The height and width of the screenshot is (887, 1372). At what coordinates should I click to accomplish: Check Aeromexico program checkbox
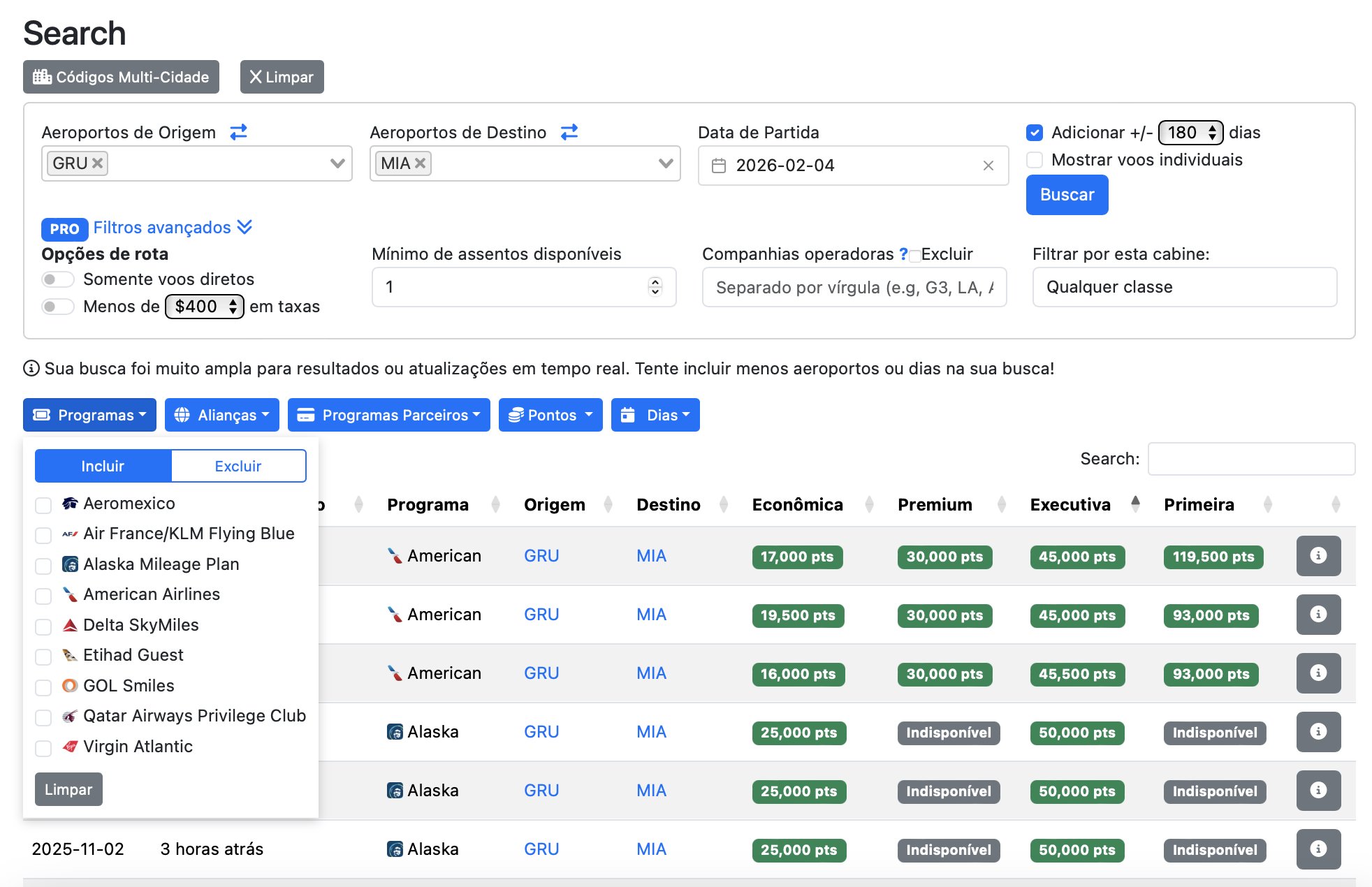pyautogui.click(x=43, y=505)
